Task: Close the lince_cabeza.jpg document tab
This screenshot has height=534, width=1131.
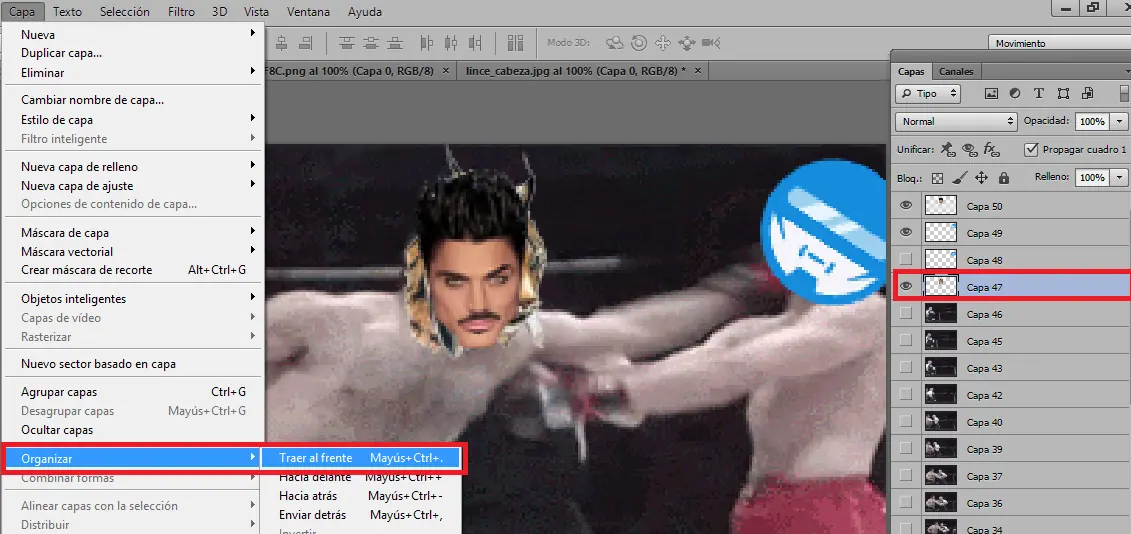Action: tap(697, 71)
